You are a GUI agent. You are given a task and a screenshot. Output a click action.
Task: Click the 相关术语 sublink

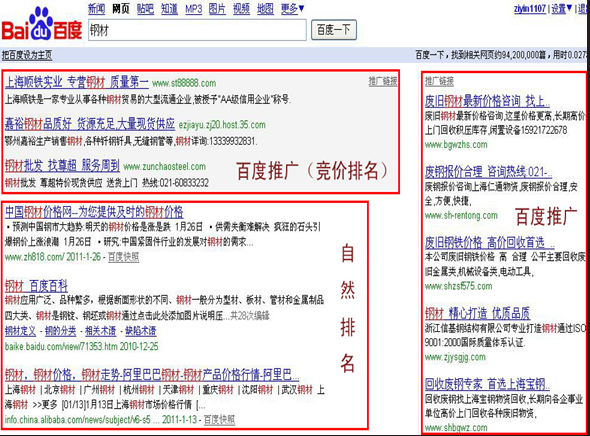pos(100,331)
